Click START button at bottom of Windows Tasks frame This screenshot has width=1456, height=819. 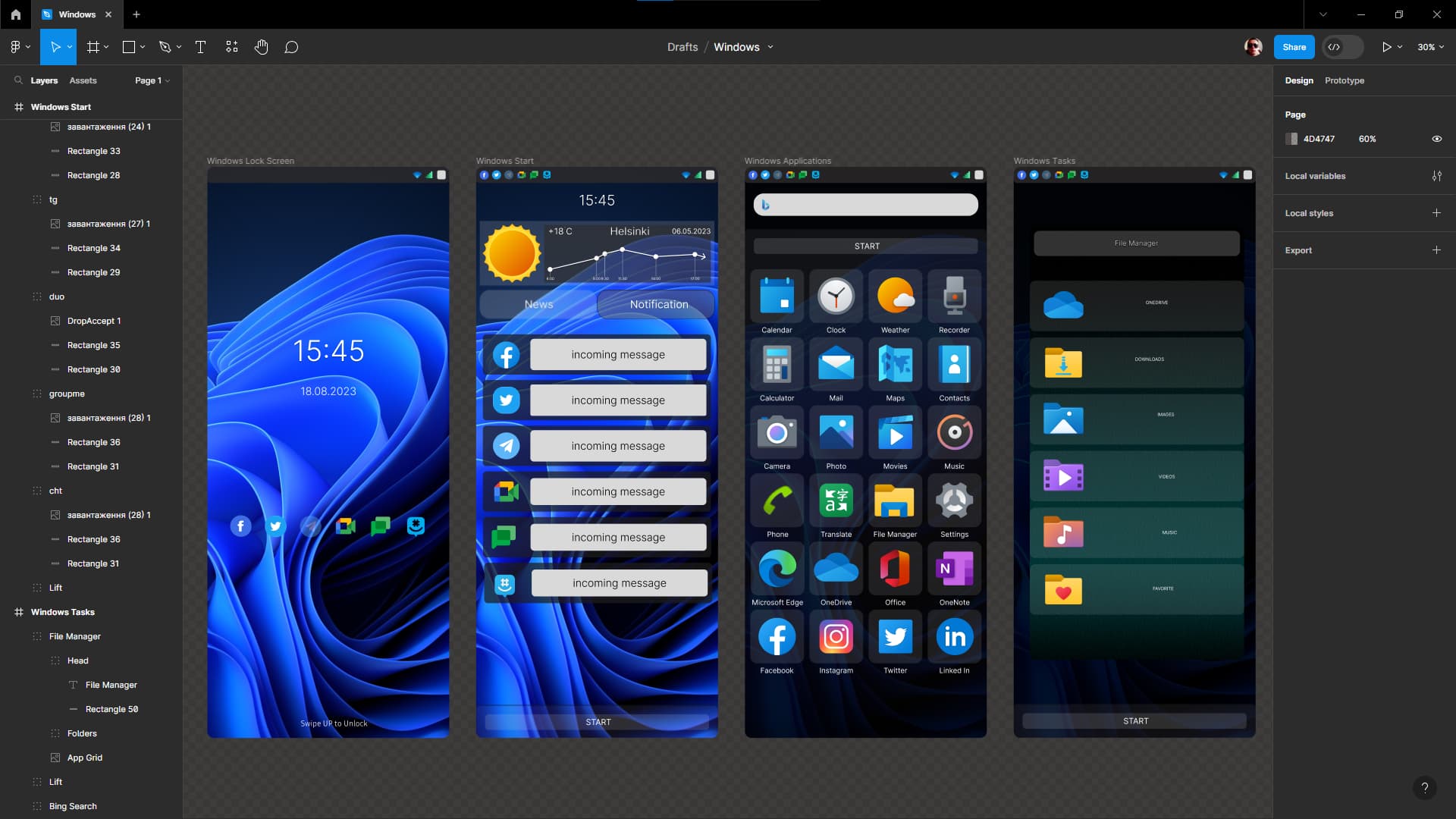(1134, 721)
